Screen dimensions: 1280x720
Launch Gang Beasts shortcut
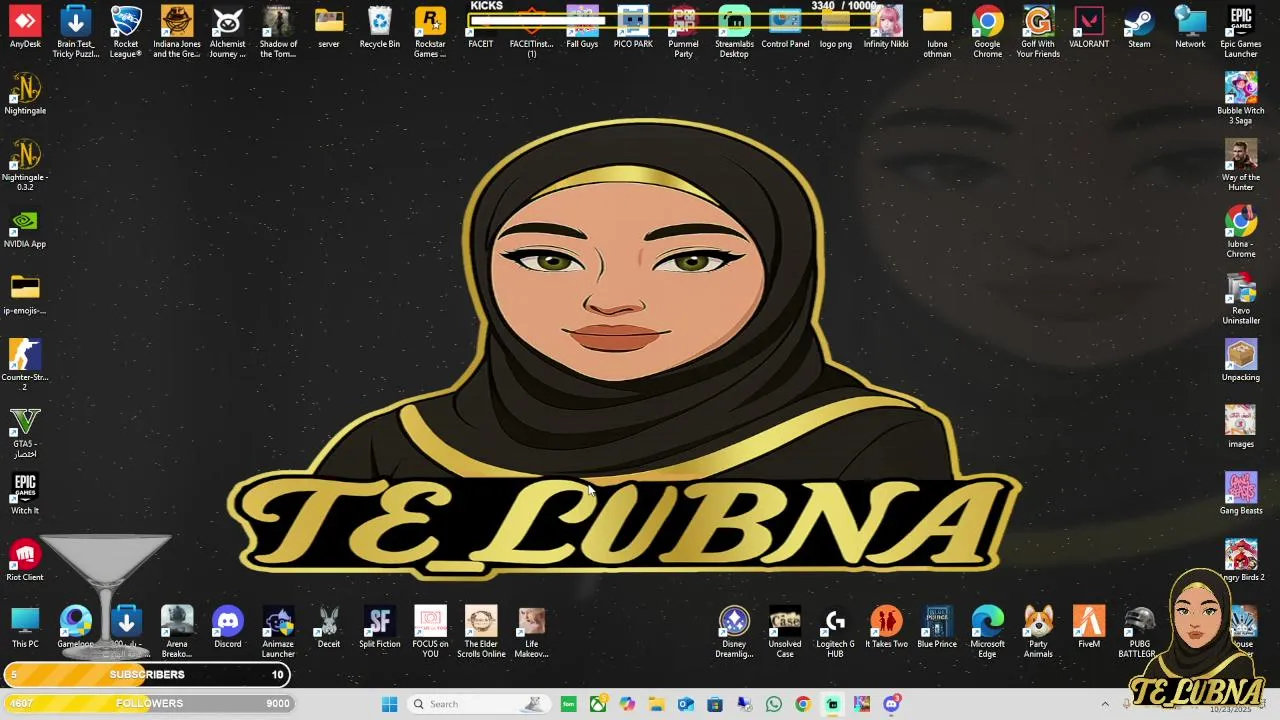(x=1241, y=494)
